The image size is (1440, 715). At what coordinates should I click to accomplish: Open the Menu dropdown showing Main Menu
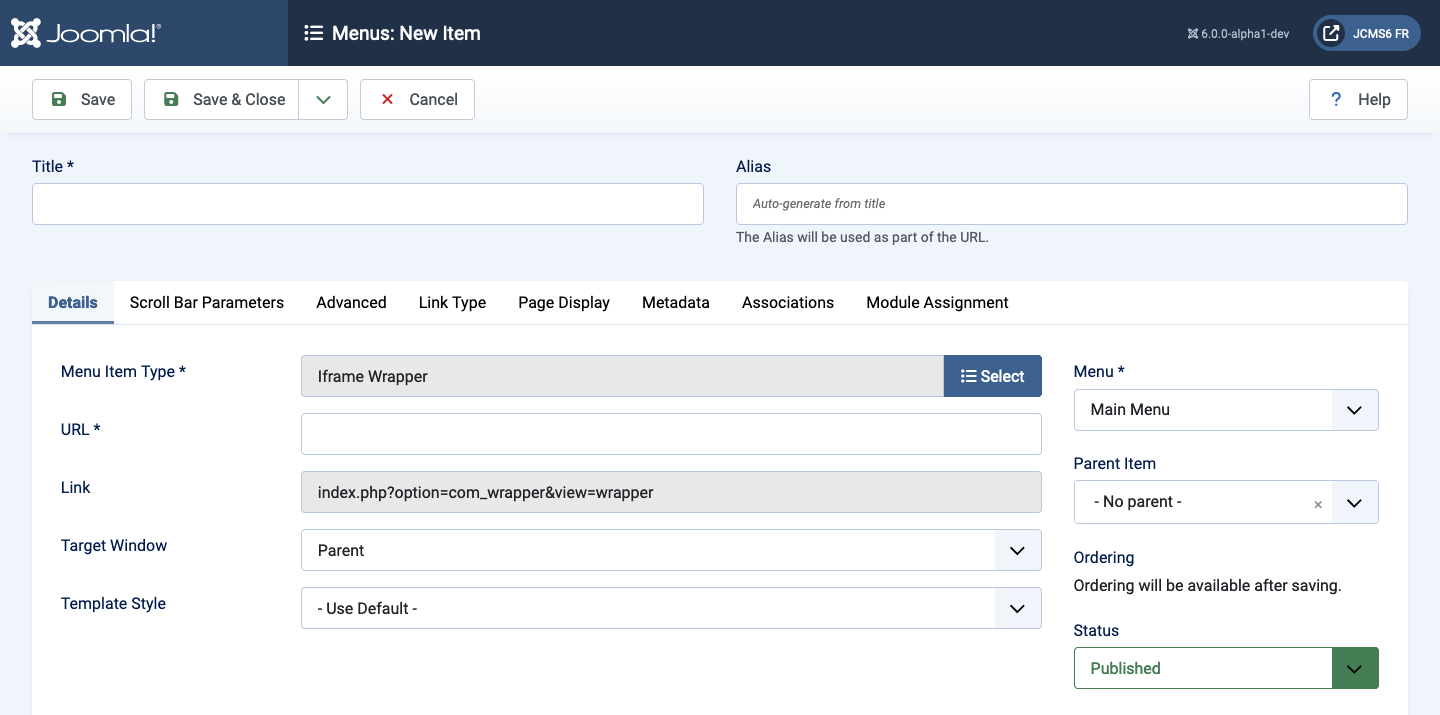coord(1226,410)
